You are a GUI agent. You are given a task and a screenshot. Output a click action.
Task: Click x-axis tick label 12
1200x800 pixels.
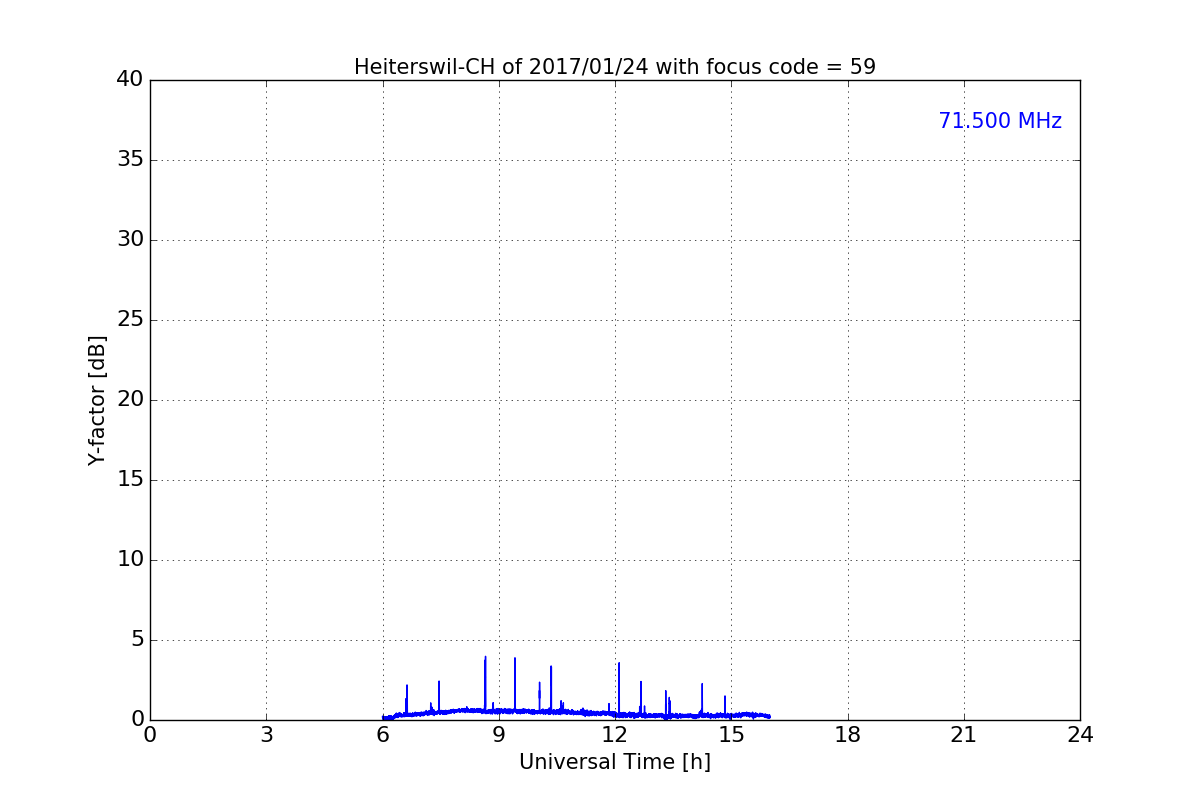615,735
